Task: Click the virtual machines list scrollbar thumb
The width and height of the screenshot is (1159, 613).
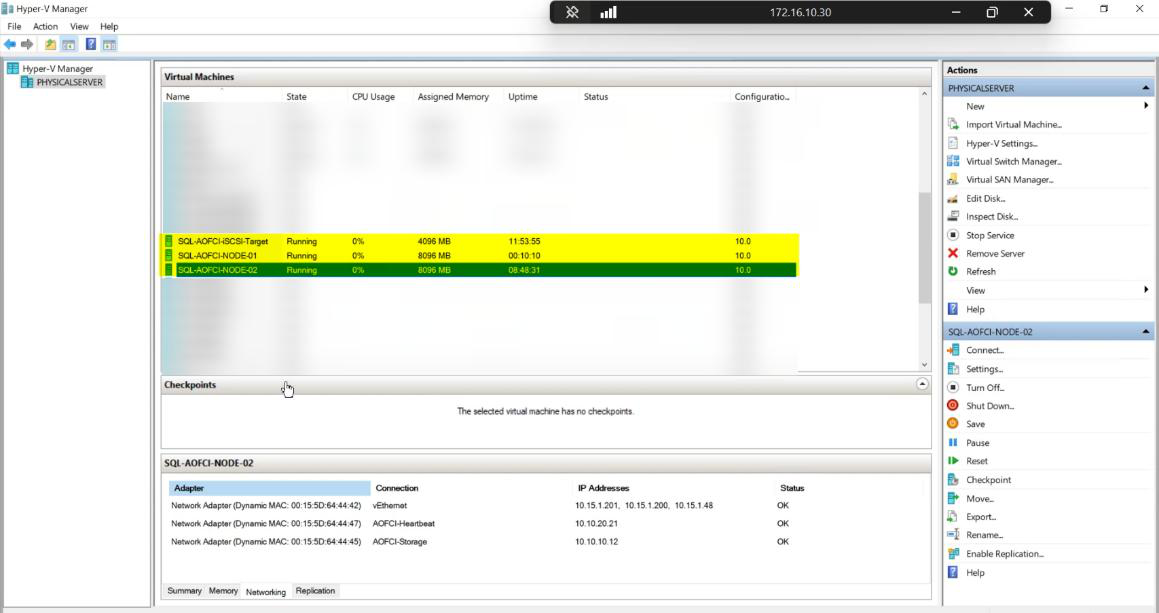Action: pos(924,248)
